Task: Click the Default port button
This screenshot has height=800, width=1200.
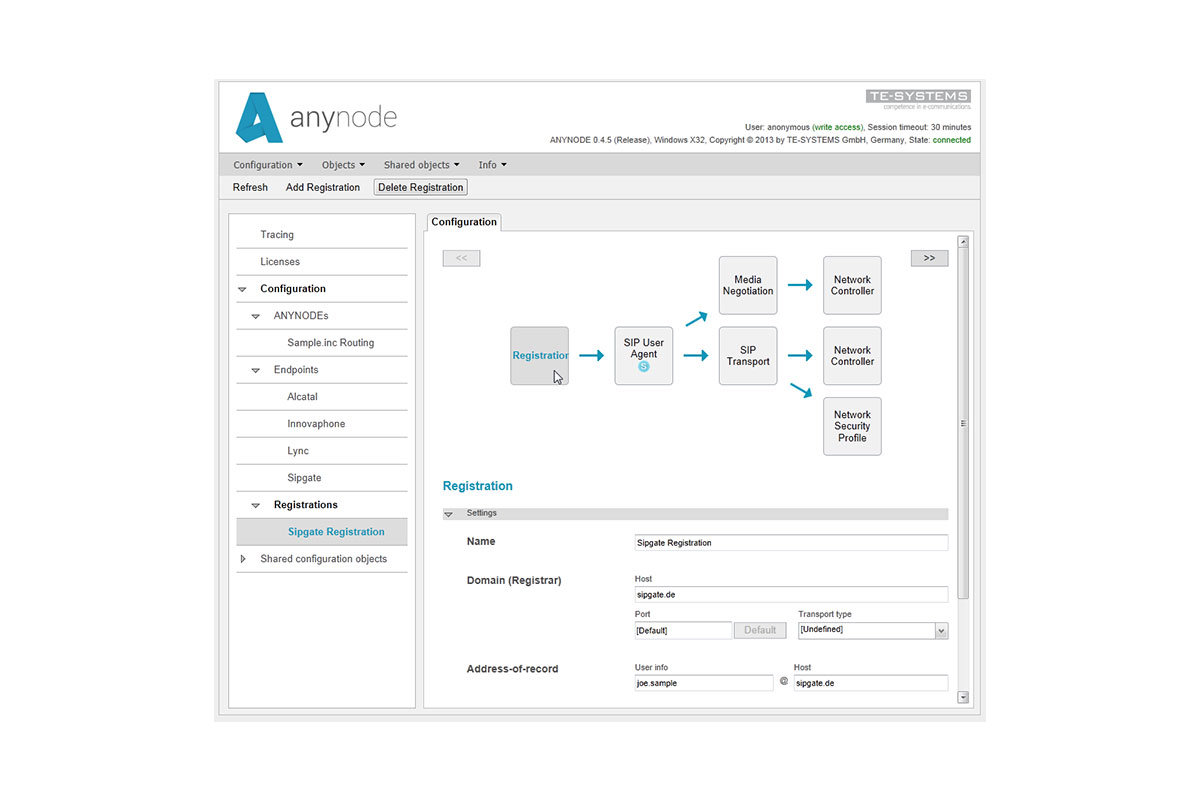Action: click(x=760, y=631)
